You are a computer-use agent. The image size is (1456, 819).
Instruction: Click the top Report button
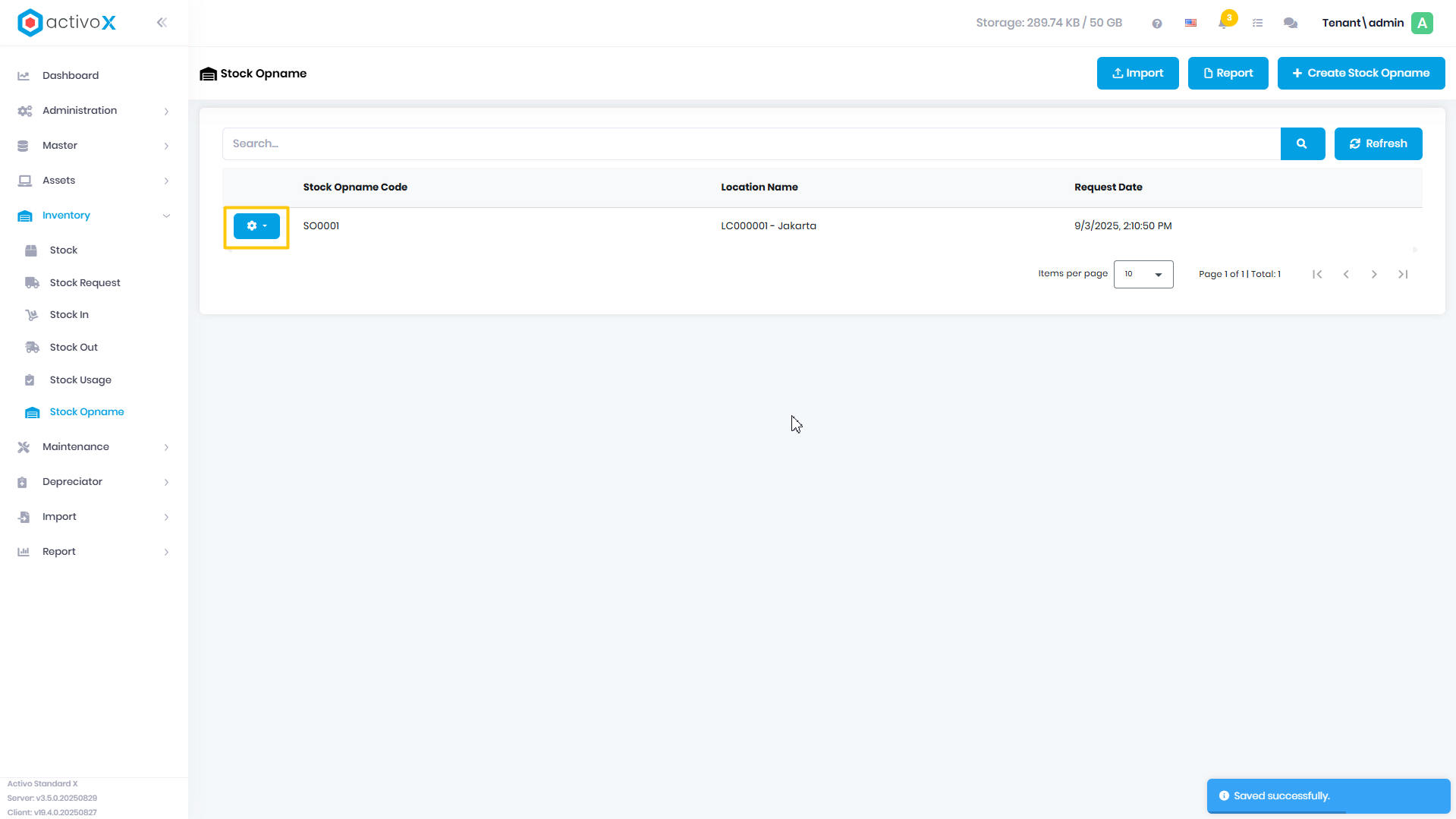tap(1228, 74)
